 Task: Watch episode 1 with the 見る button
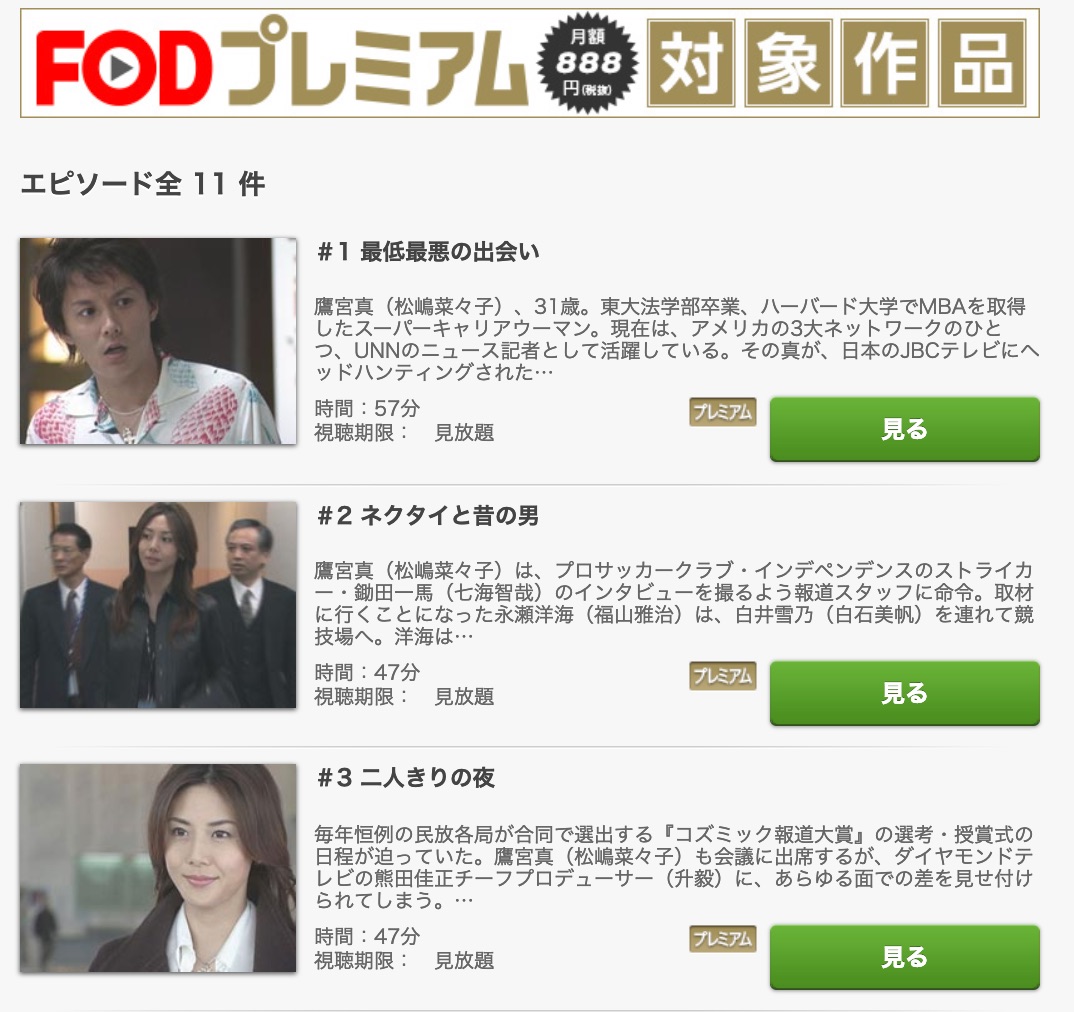(x=905, y=429)
